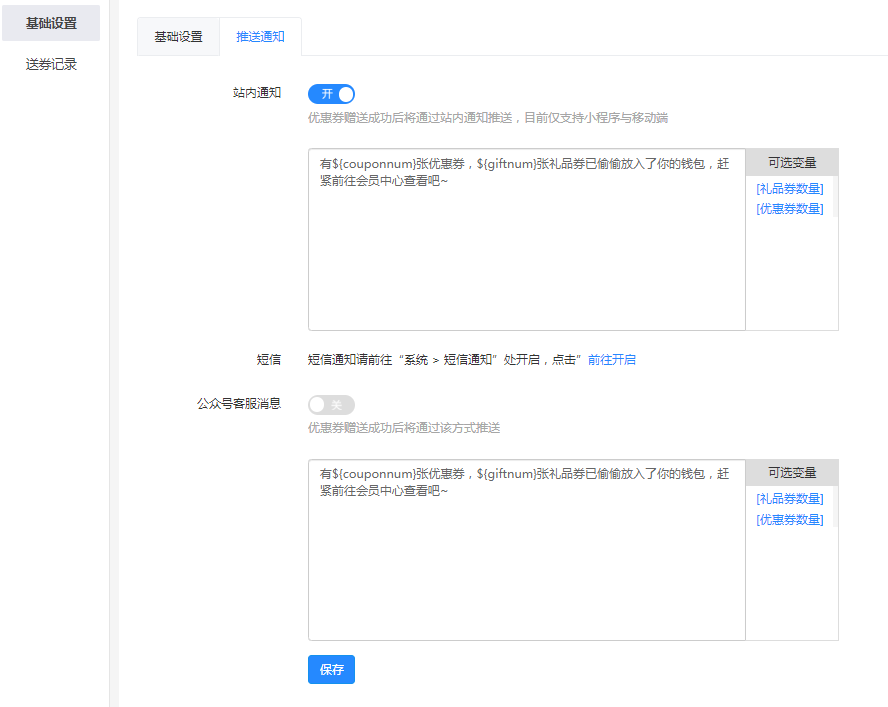Click 可选变量 header beside 站内通知 message
Image resolution: width=888 pixels, height=707 pixels.
[x=792, y=162]
